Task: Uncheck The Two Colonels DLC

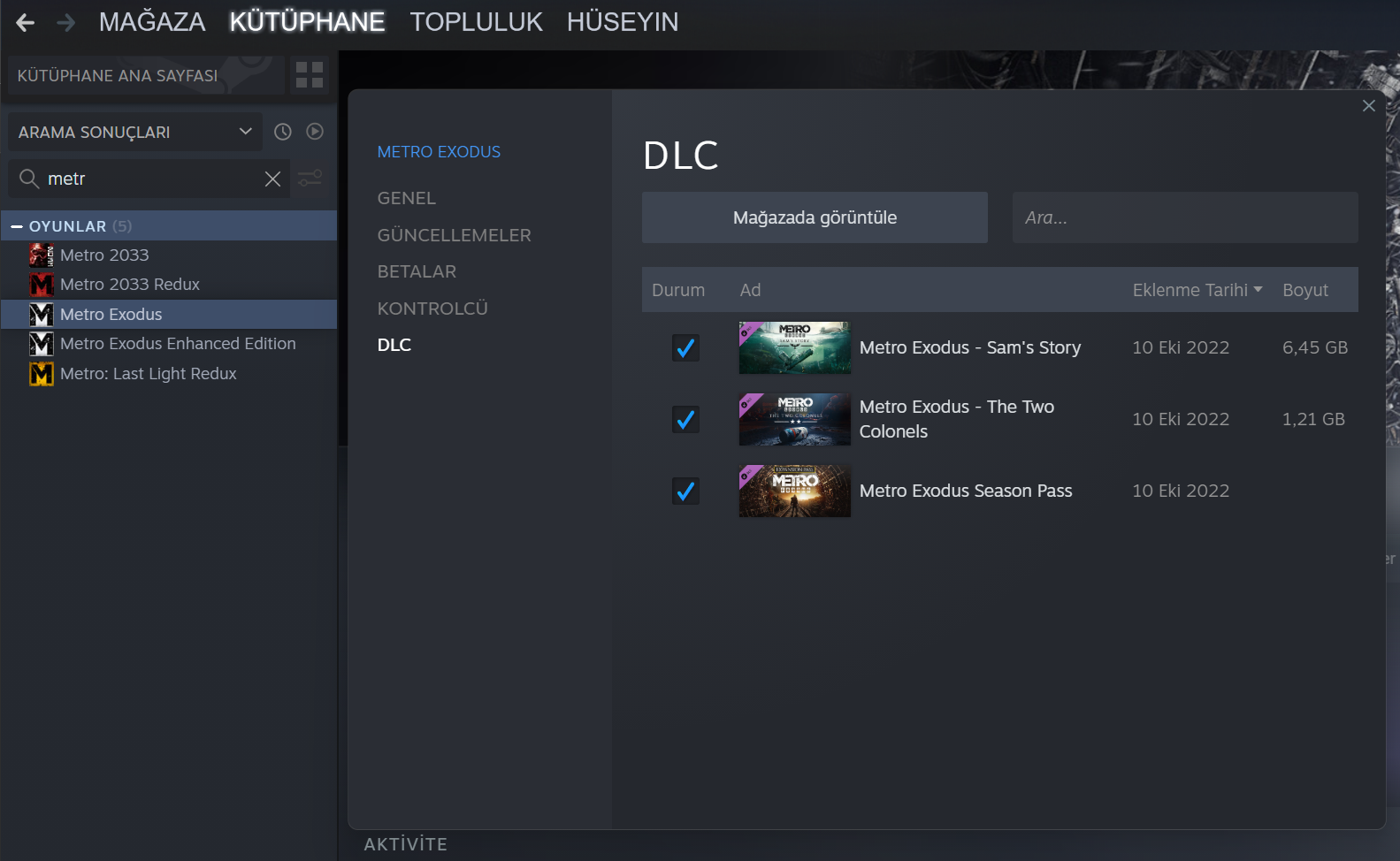Action: pyautogui.click(x=685, y=419)
